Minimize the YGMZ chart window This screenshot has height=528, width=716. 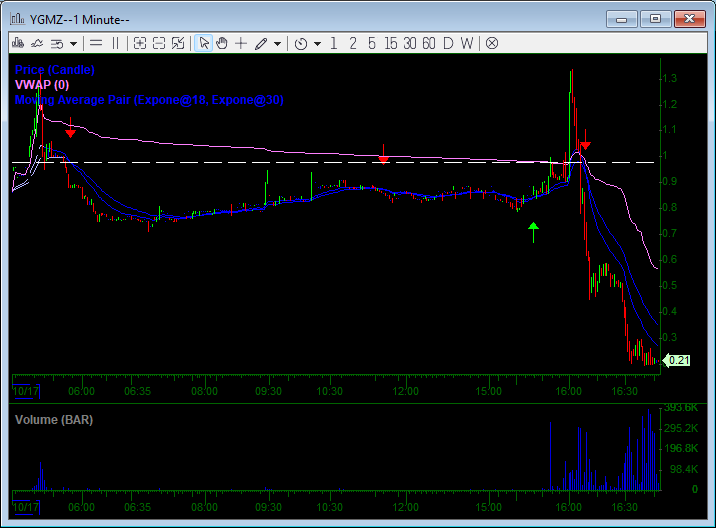621,19
